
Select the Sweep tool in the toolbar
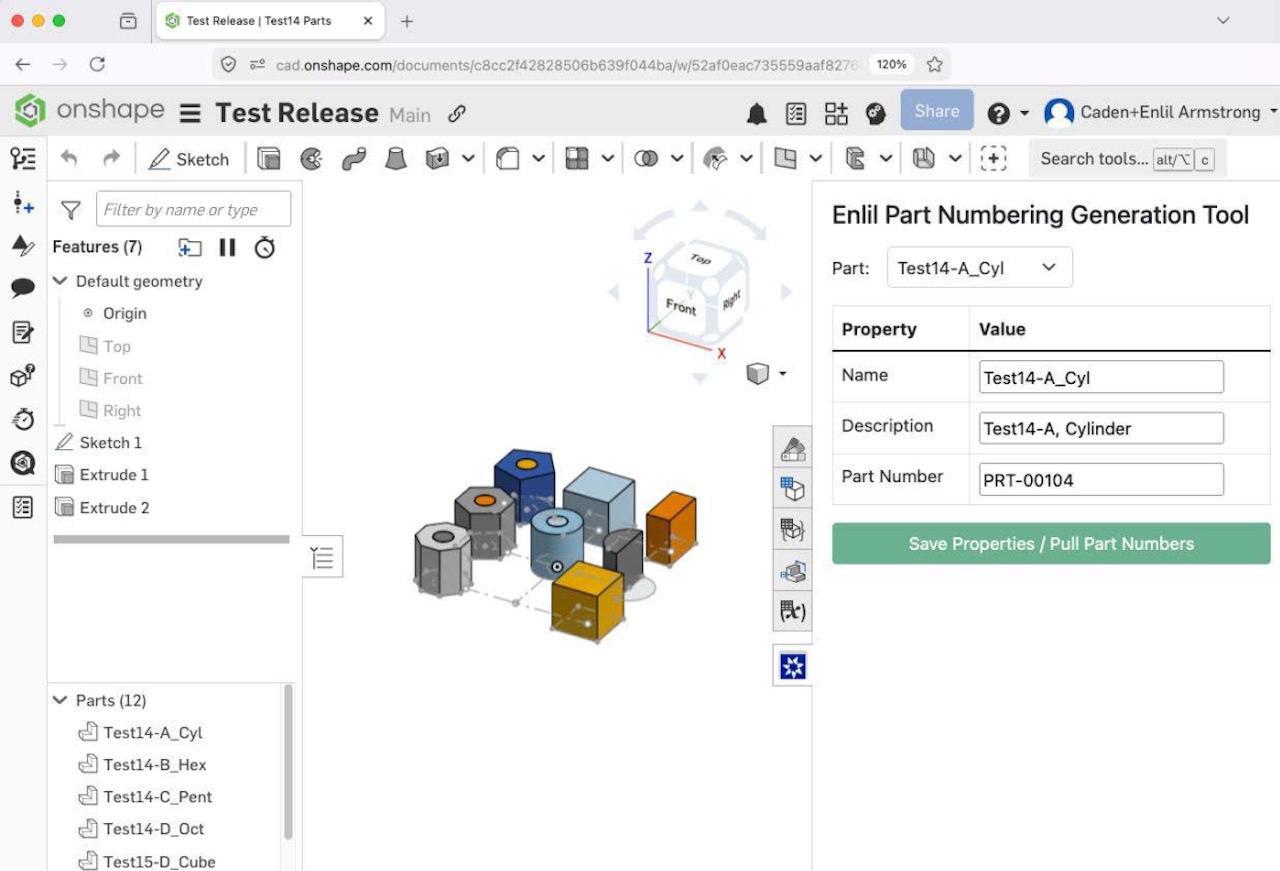[353, 158]
